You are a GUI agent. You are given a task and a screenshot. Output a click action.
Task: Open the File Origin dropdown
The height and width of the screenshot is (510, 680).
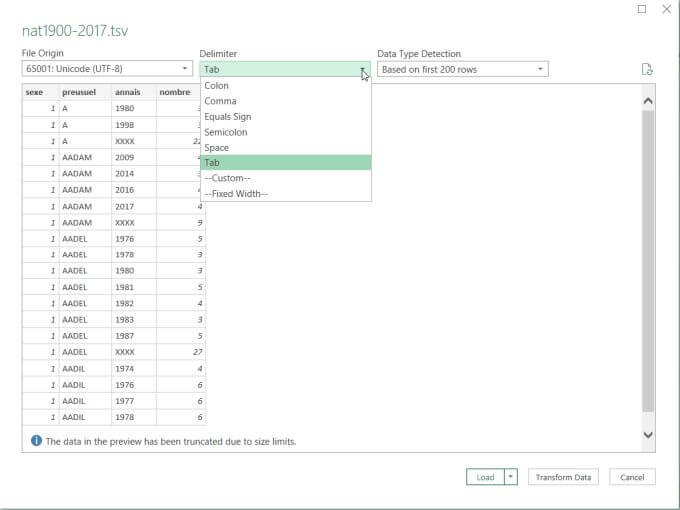pyautogui.click(x=107, y=69)
